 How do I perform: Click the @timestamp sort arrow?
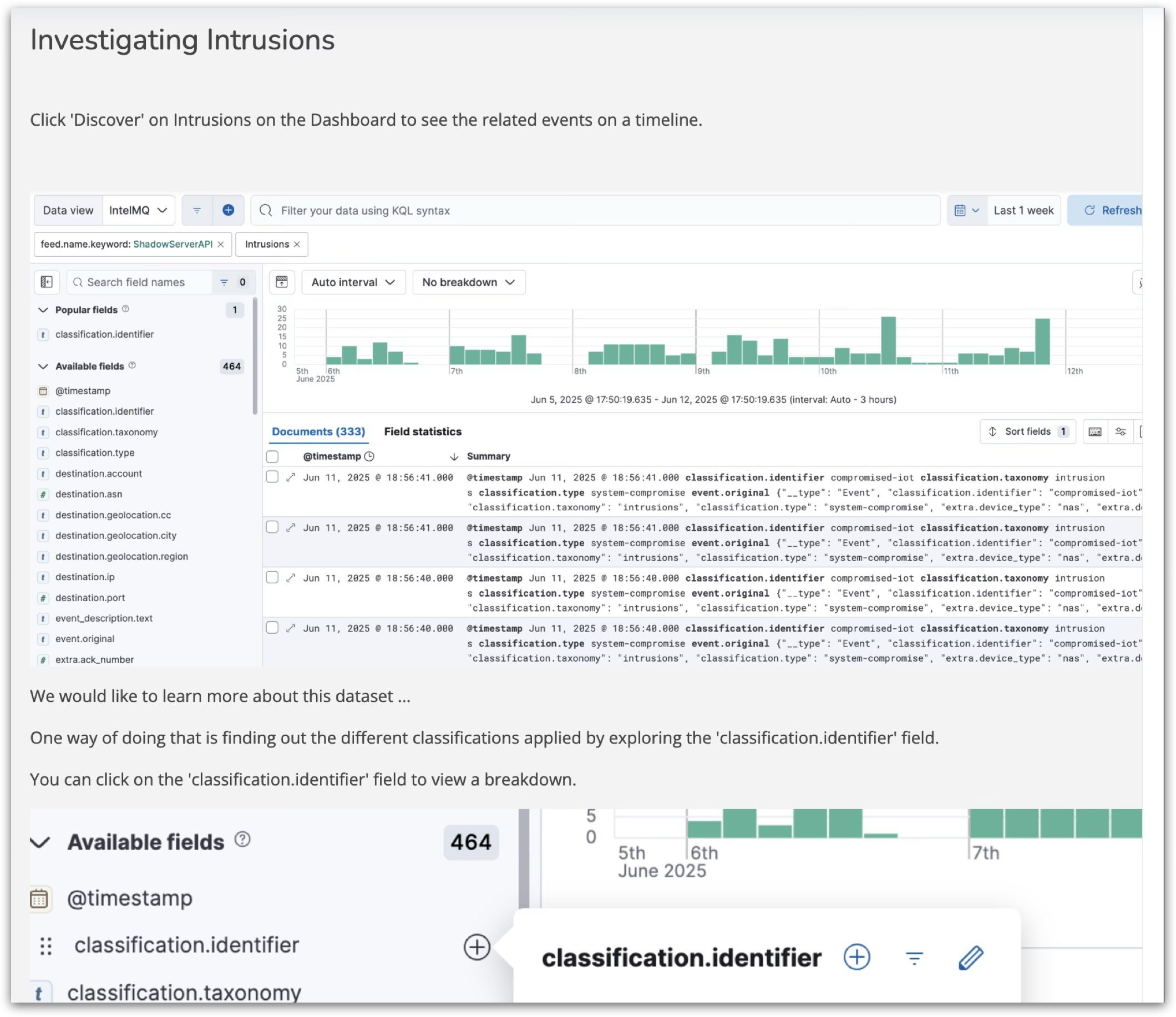click(454, 457)
